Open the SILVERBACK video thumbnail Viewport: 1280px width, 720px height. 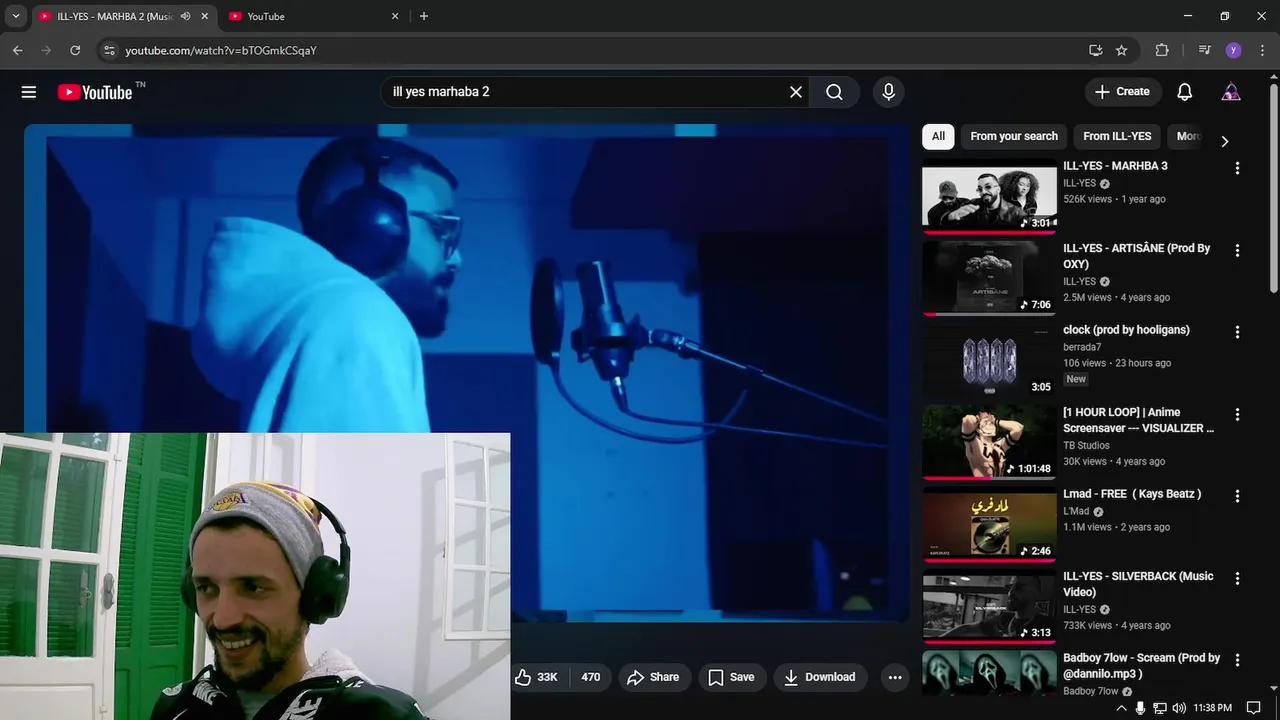point(989,607)
